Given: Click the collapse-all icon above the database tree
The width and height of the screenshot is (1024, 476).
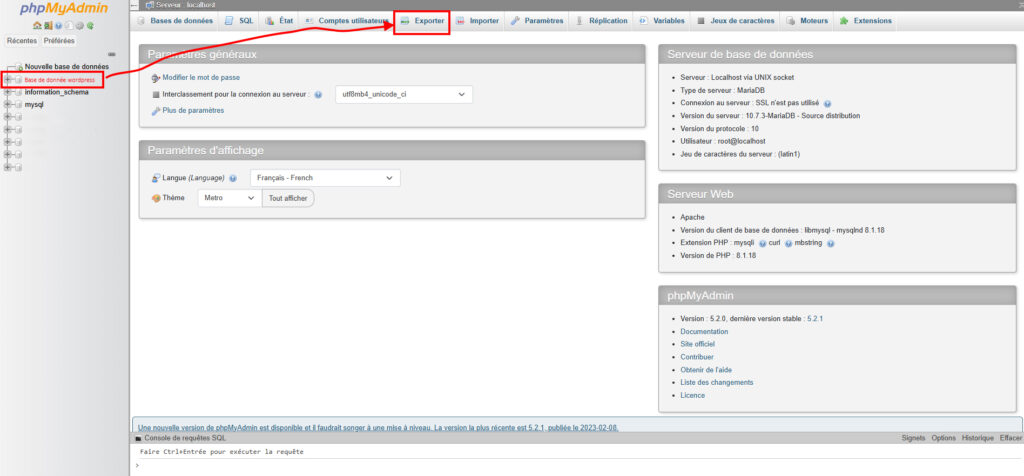Looking at the screenshot, I should click(x=112, y=54).
